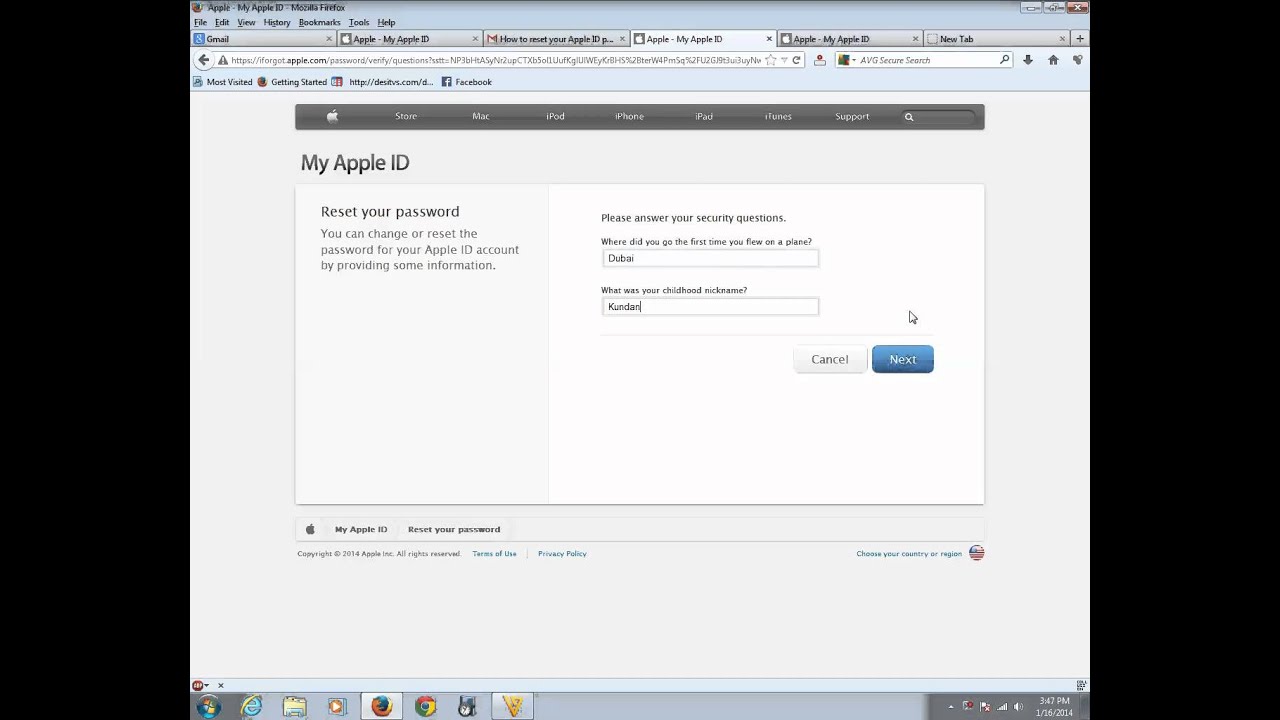
Task: Open the iTunes section
Action: (778, 116)
